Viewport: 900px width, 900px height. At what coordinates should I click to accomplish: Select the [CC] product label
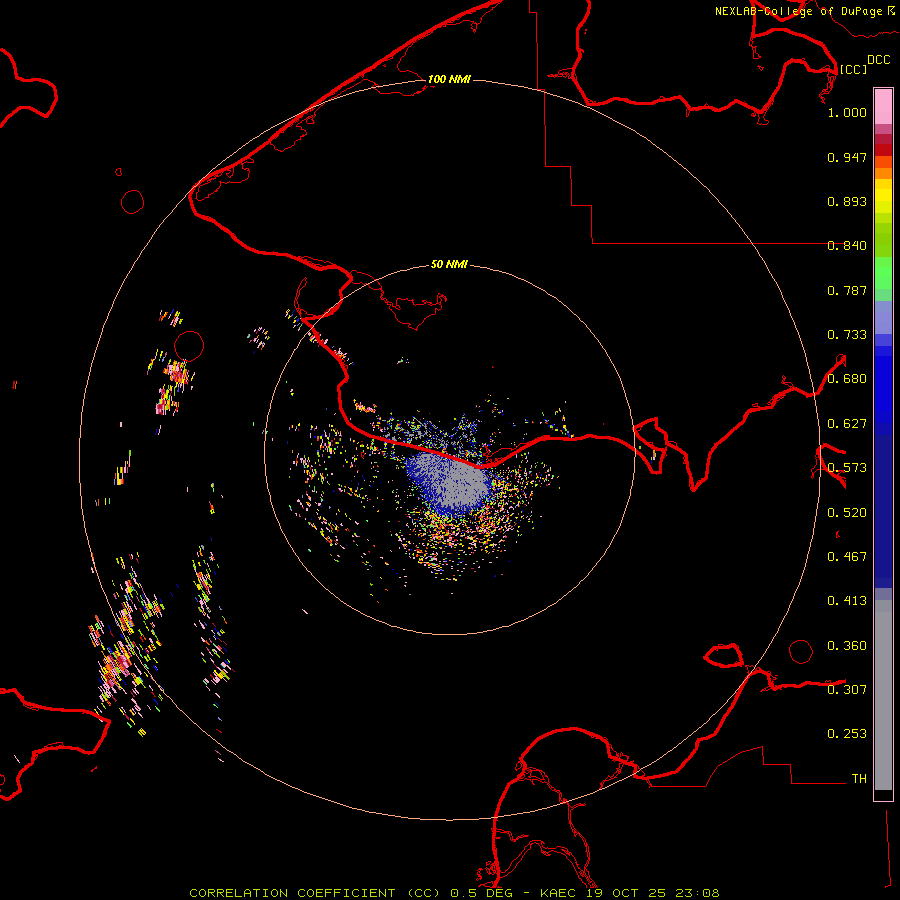pos(853,69)
